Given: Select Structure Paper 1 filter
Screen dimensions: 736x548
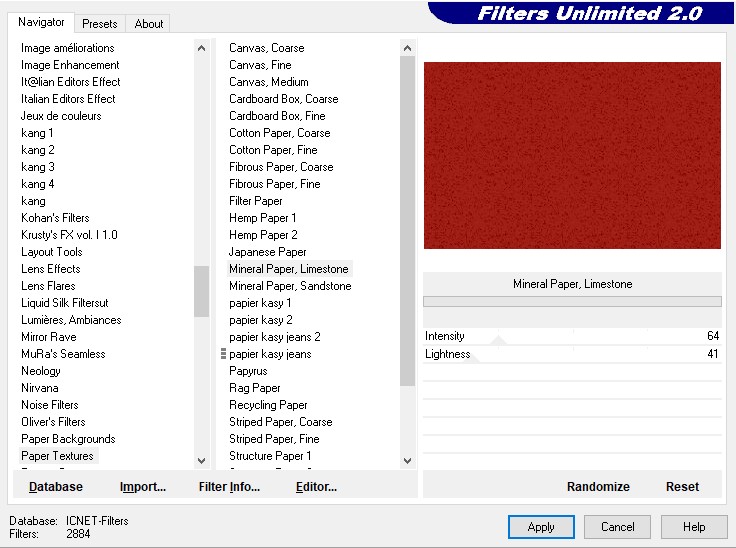Looking at the screenshot, I should pyautogui.click(x=270, y=455).
